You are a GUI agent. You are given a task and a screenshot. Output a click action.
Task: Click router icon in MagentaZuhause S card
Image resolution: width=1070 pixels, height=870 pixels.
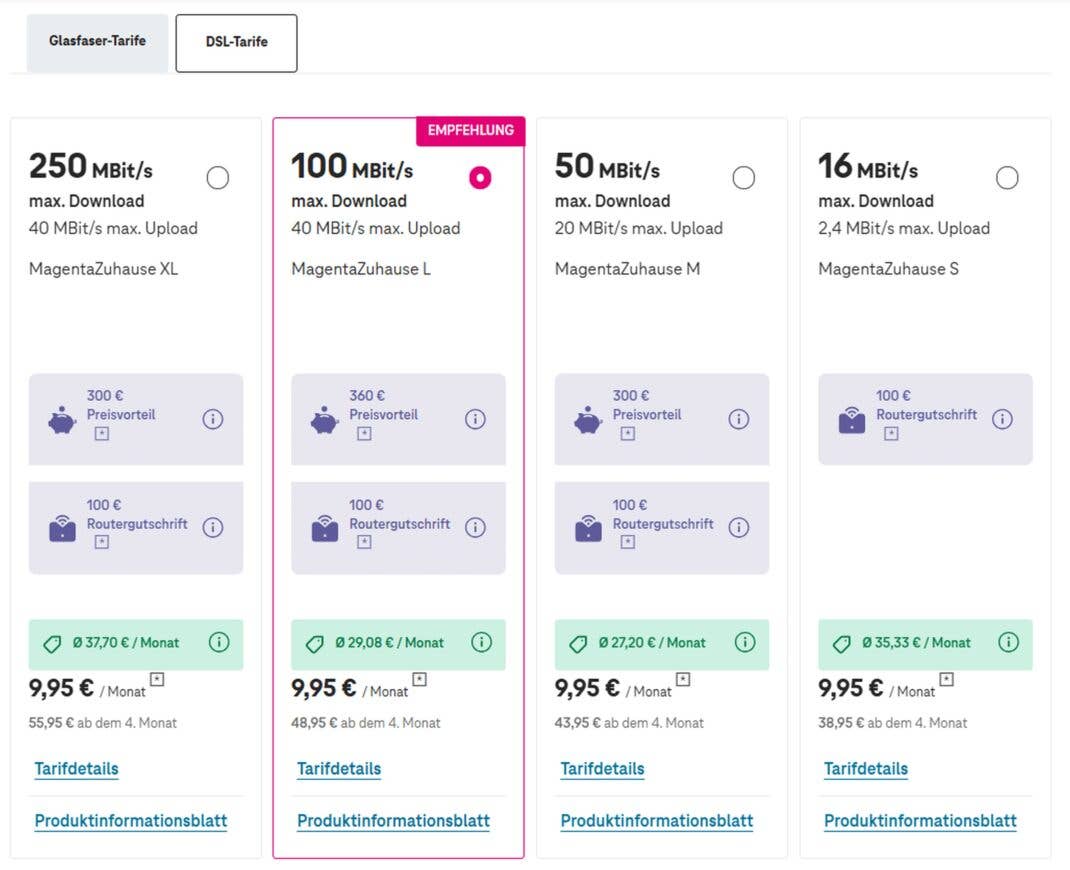(852, 420)
